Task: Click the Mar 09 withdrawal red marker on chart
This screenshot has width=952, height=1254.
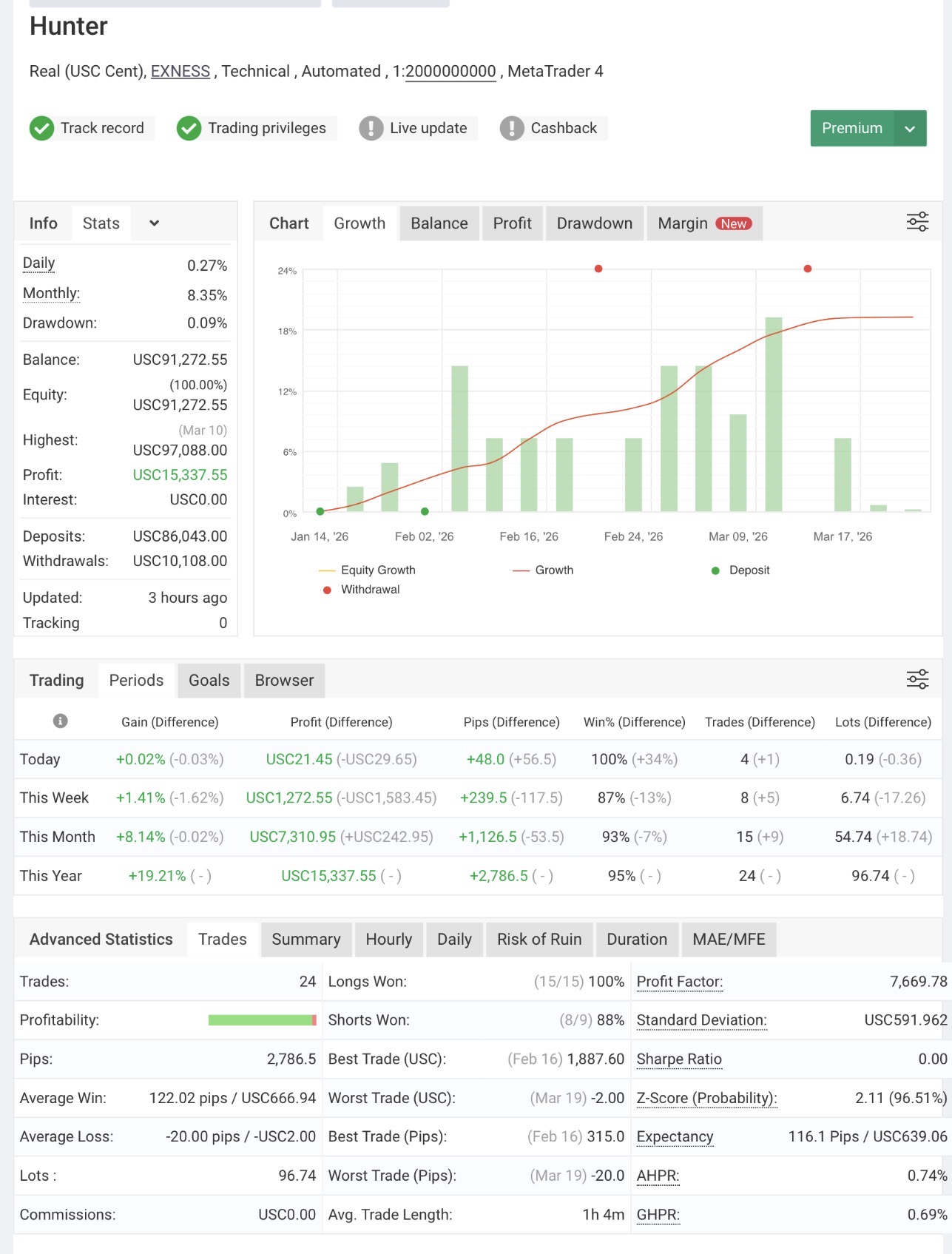Action: pyautogui.click(x=808, y=269)
